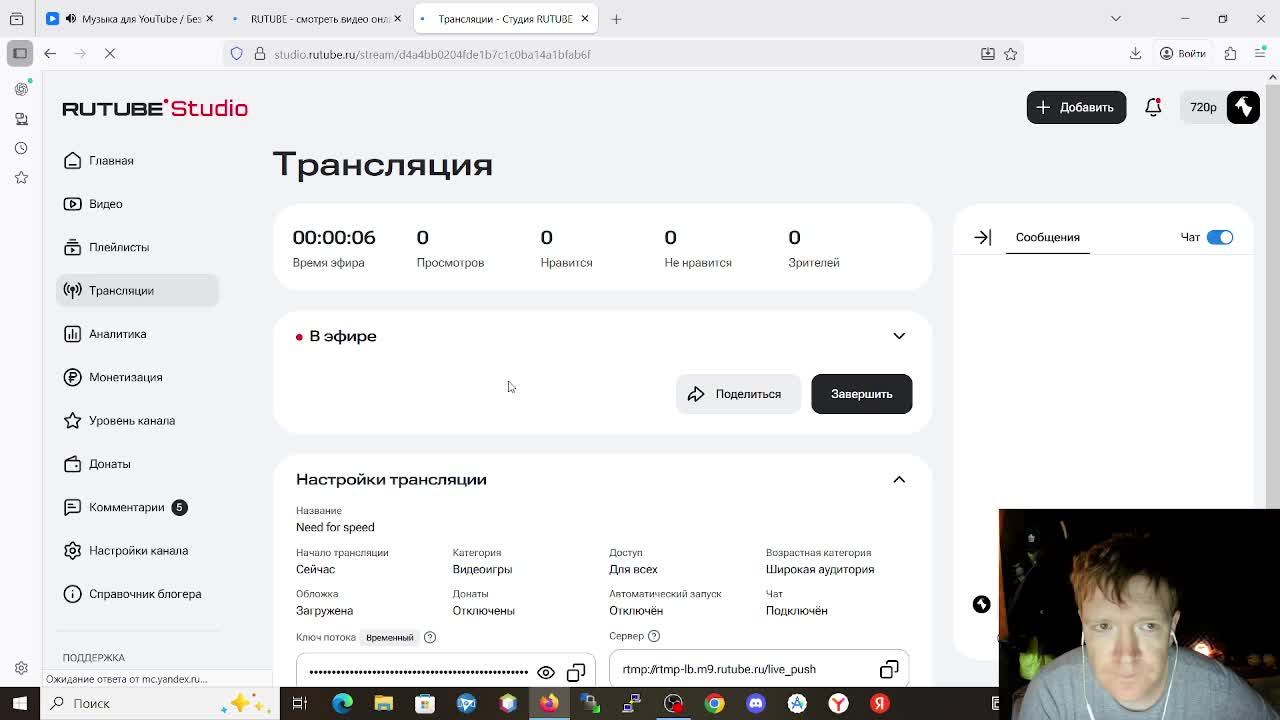Click the Донаты wallet icon

pos(72,464)
